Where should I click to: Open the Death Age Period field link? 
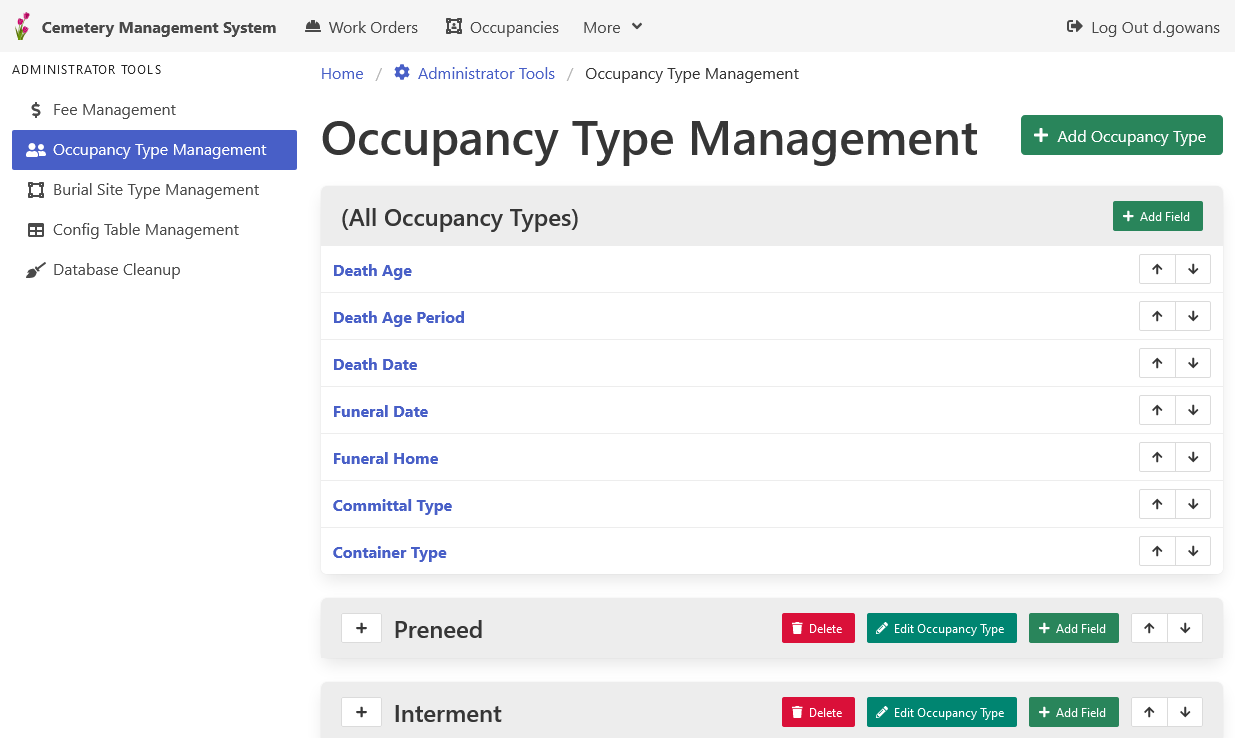(x=398, y=317)
